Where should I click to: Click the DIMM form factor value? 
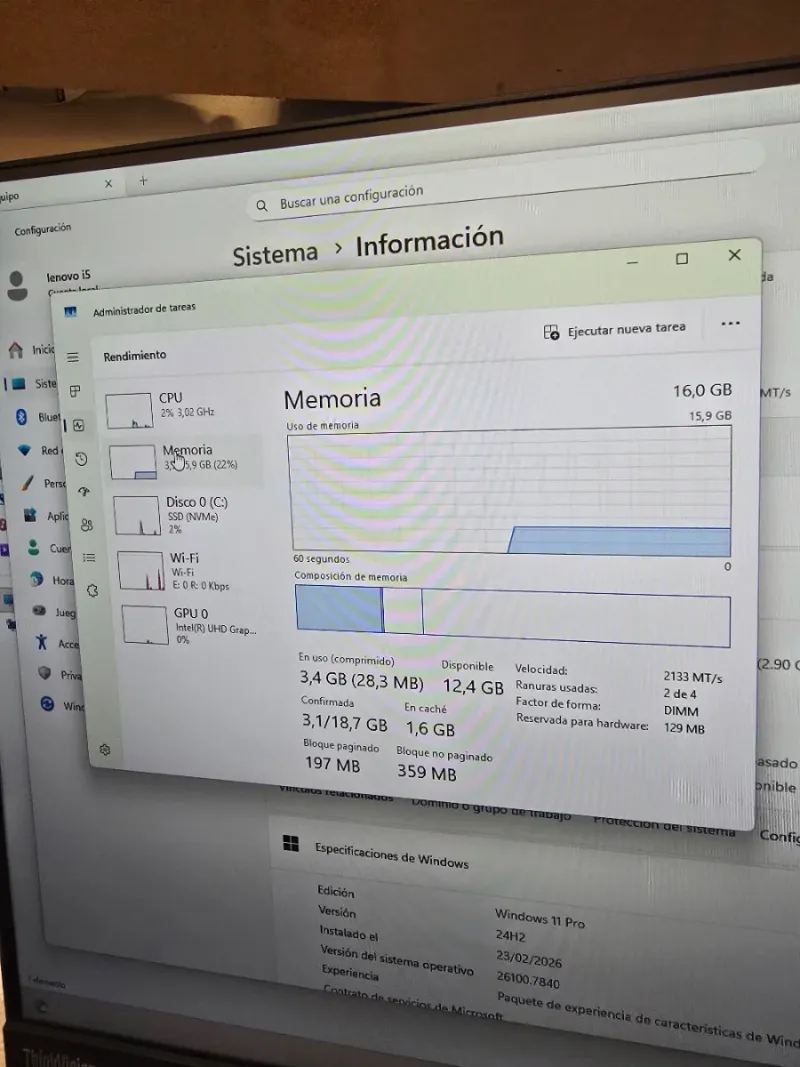tap(681, 711)
